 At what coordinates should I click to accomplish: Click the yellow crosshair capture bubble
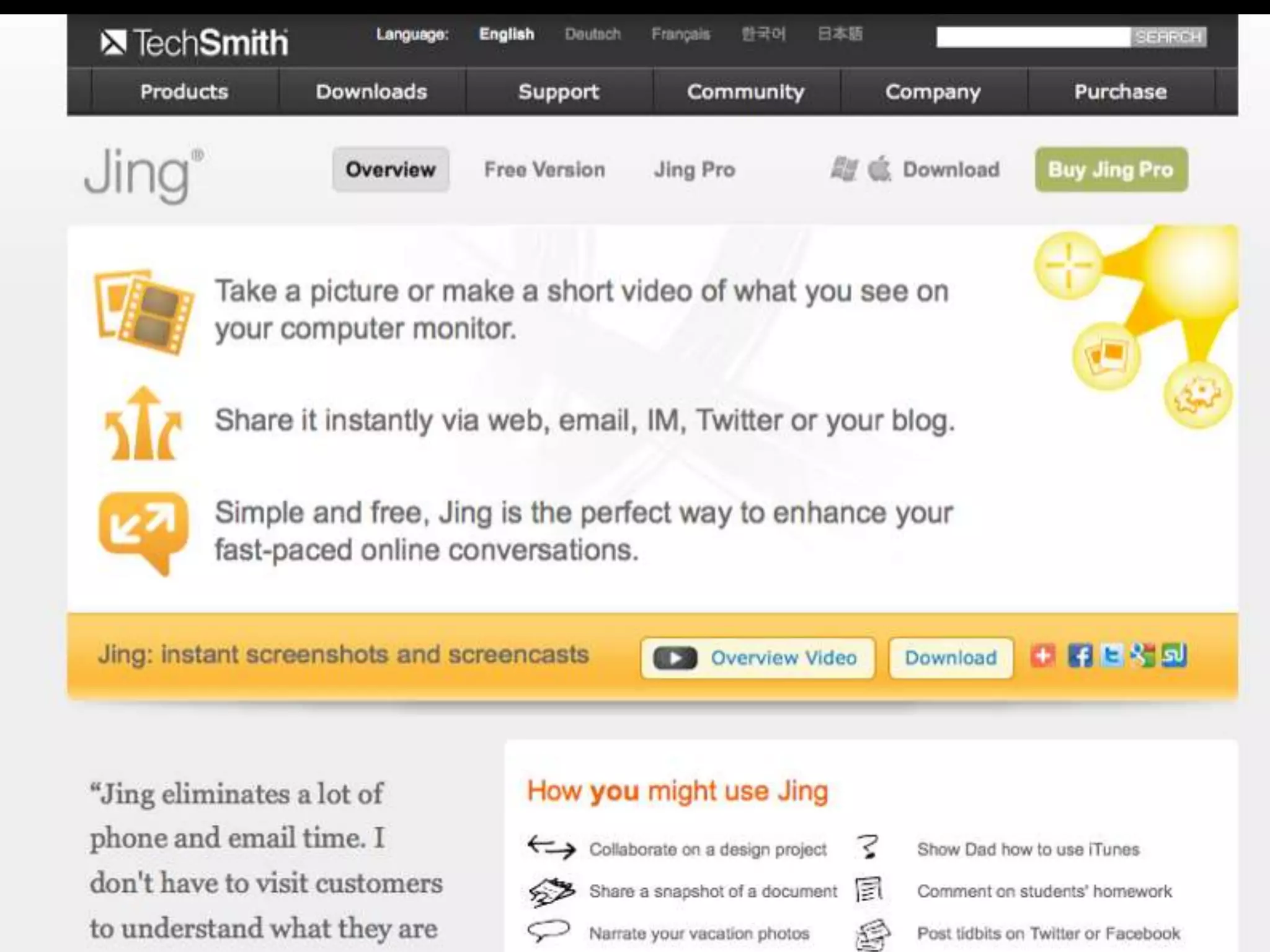pyautogui.click(x=1068, y=265)
